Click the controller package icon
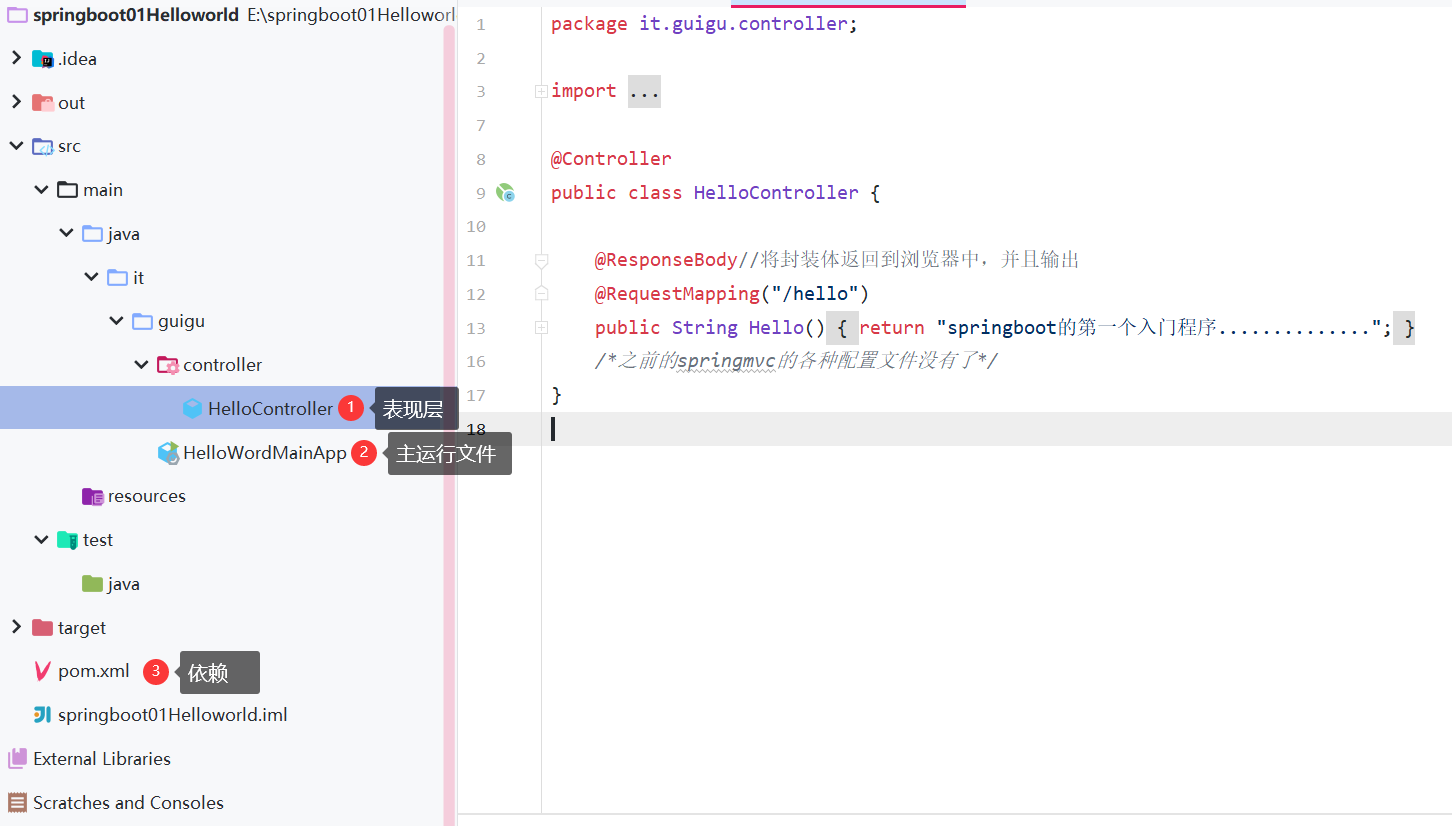The width and height of the screenshot is (1452, 826). coord(167,365)
